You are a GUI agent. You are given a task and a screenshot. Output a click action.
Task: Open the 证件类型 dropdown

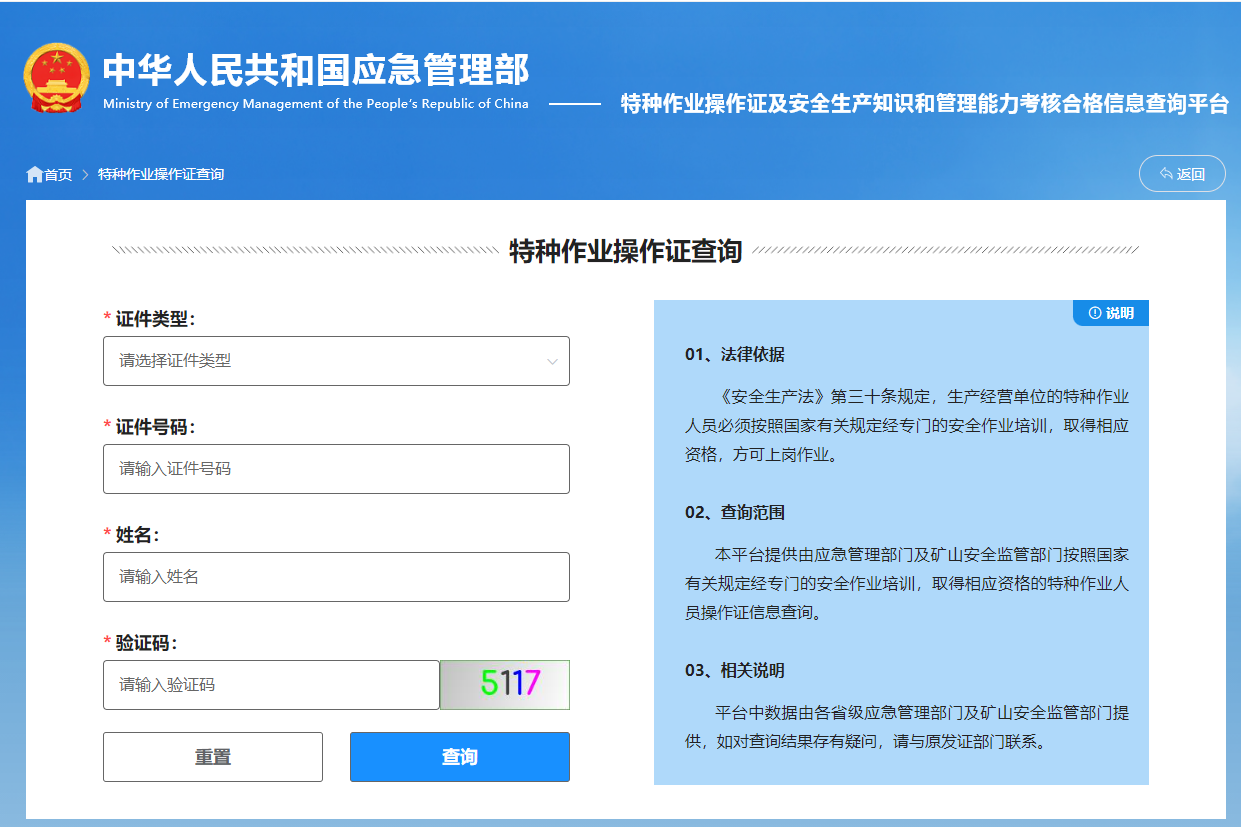click(x=336, y=361)
